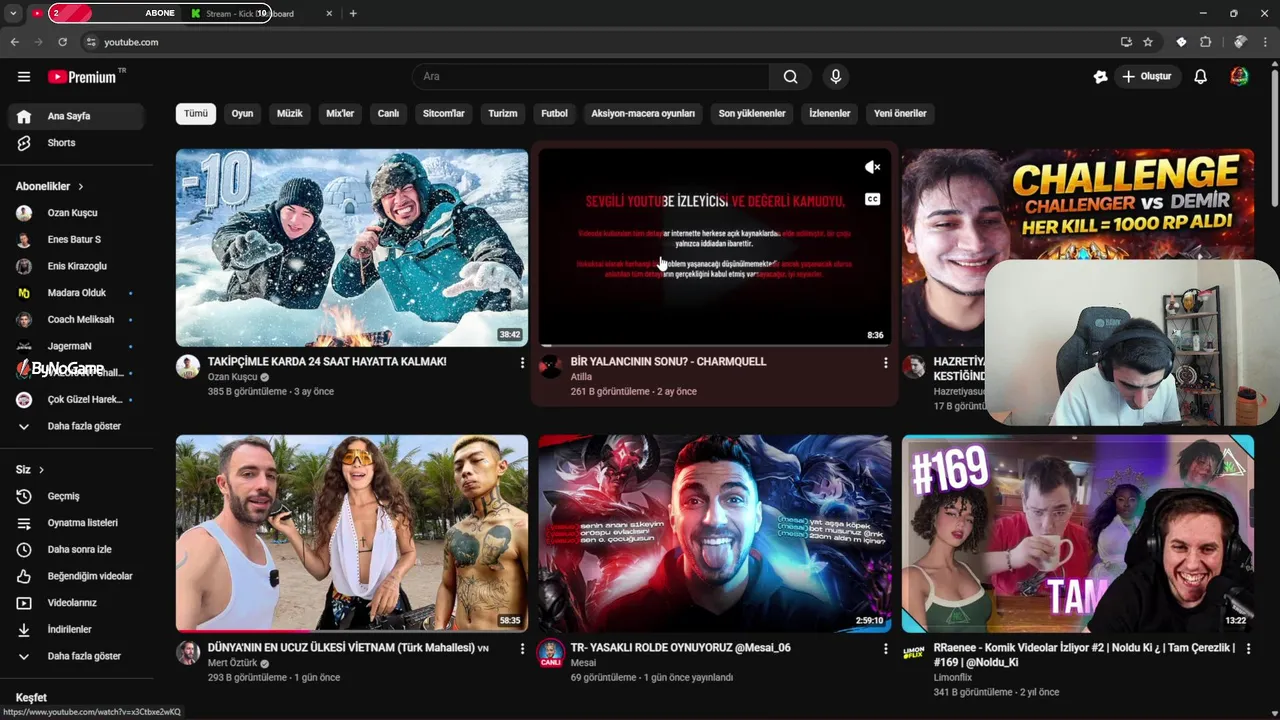Click the icon left of Oluştur button
The width and height of the screenshot is (1280, 720).
[1101, 77]
